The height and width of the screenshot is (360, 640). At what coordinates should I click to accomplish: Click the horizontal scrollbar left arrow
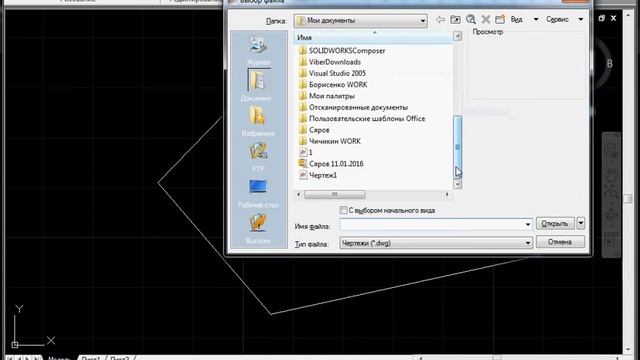click(x=299, y=194)
